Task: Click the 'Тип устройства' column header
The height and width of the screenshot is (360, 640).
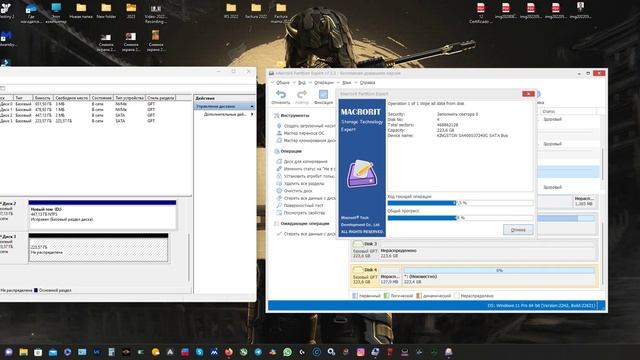Action: pos(129,98)
